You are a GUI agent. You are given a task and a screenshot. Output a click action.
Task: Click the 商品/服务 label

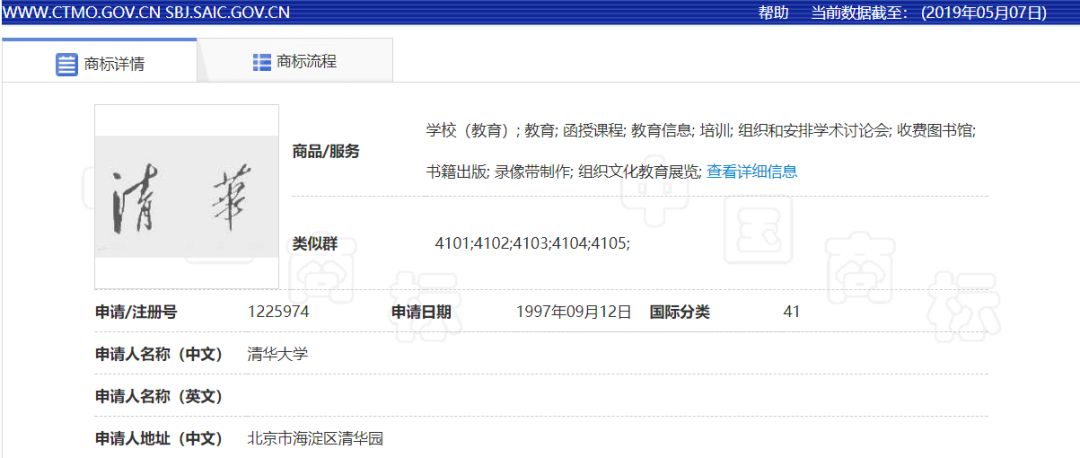pos(326,152)
